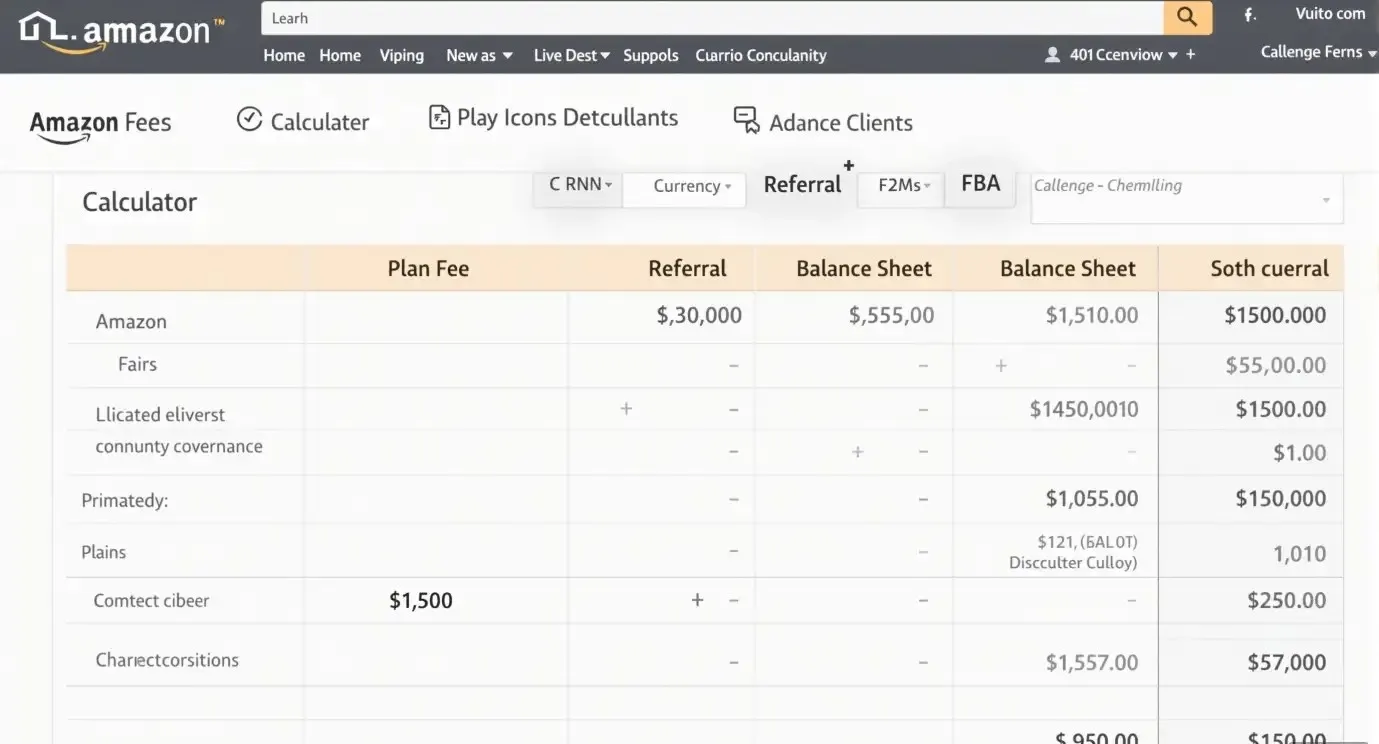This screenshot has width=1379, height=744.
Task: Click the search field containing Learh
Action: 713,18
